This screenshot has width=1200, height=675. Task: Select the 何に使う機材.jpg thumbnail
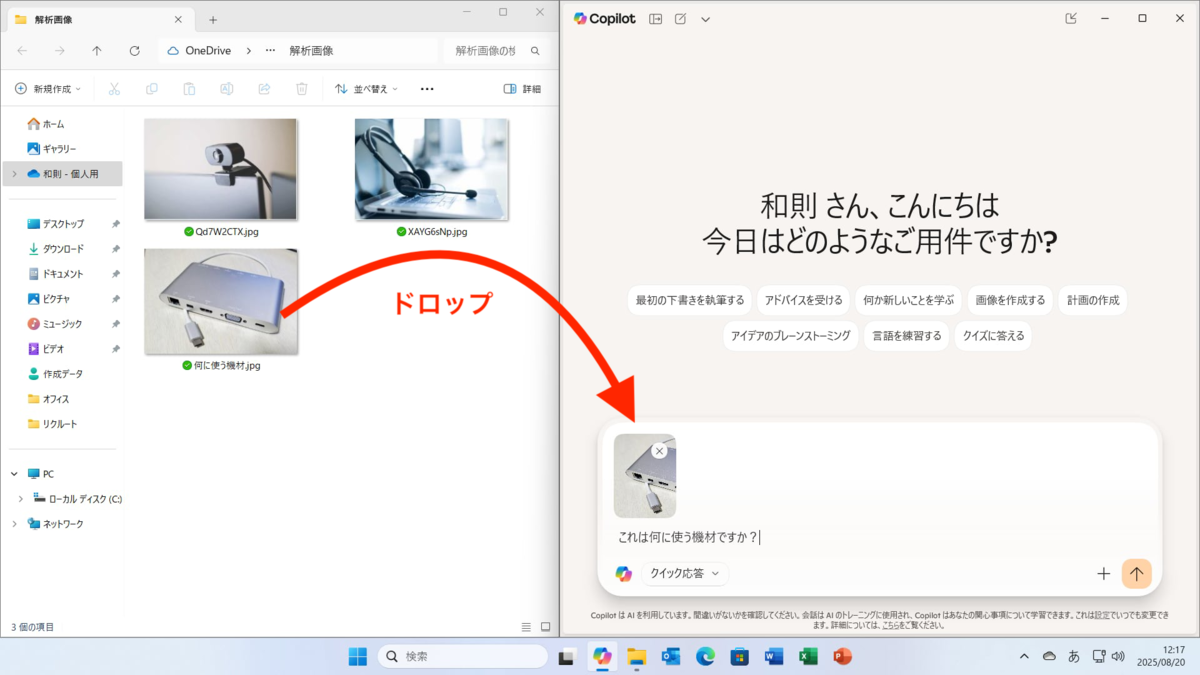(221, 302)
